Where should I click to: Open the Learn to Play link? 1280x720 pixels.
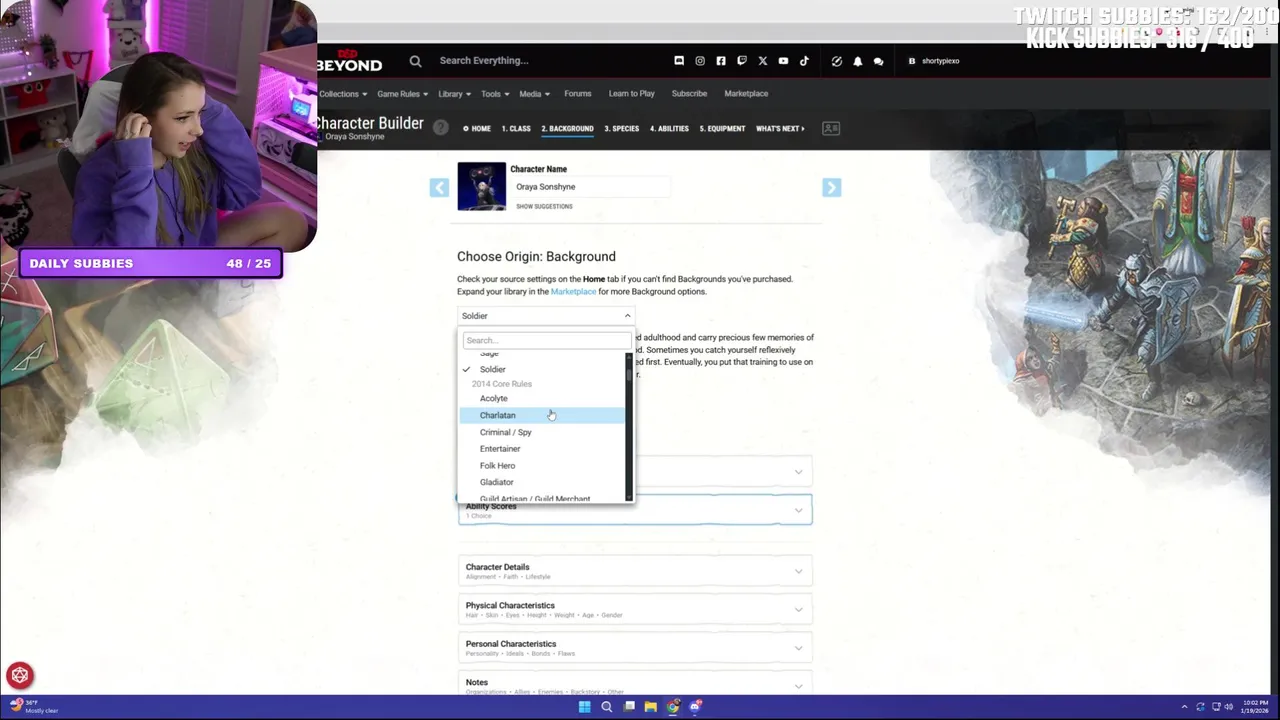pos(632,94)
